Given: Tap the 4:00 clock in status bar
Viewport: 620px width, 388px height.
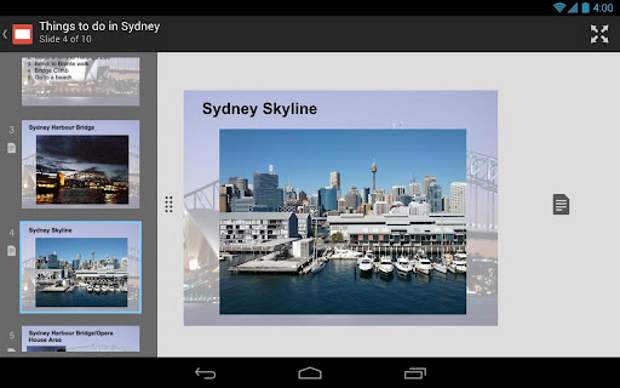Looking at the screenshot, I should 603,8.
